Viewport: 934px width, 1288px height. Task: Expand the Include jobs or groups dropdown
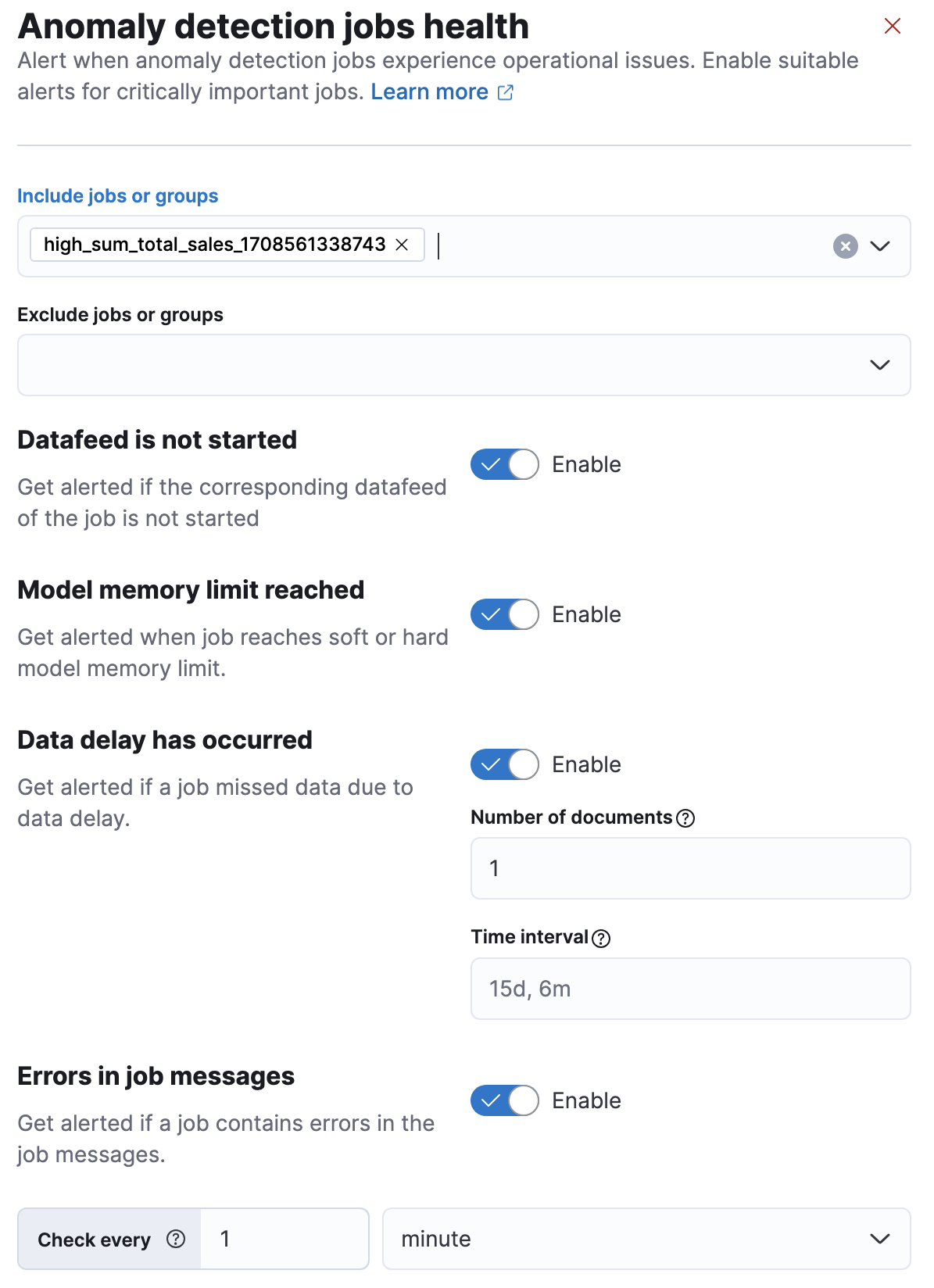[880, 246]
